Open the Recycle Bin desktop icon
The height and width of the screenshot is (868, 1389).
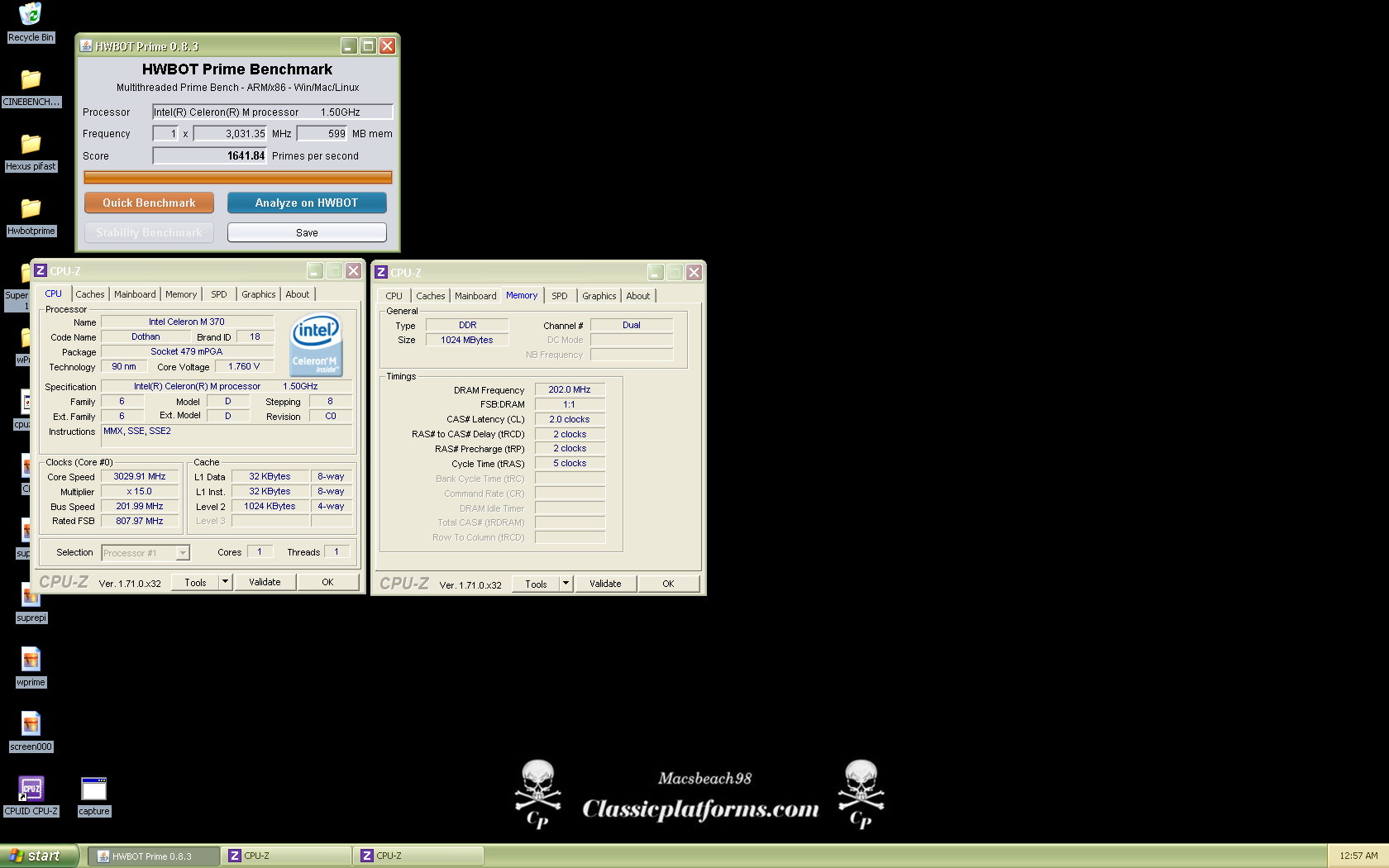[31, 14]
